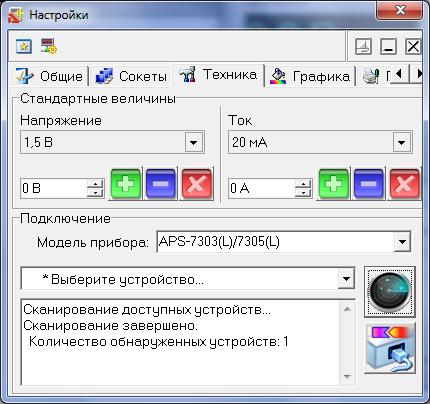Switch to the Сокеты tab

click(x=131, y=76)
